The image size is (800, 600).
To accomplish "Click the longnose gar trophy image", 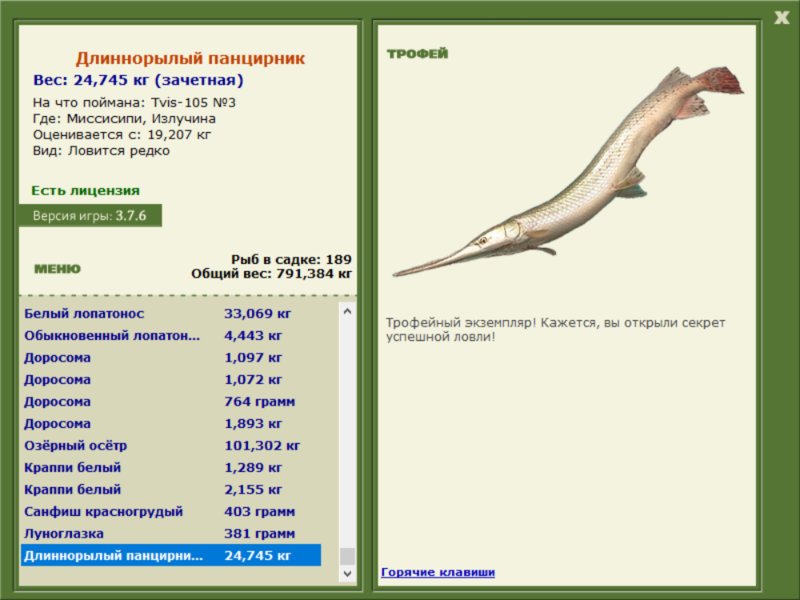I will [x=568, y=172].
